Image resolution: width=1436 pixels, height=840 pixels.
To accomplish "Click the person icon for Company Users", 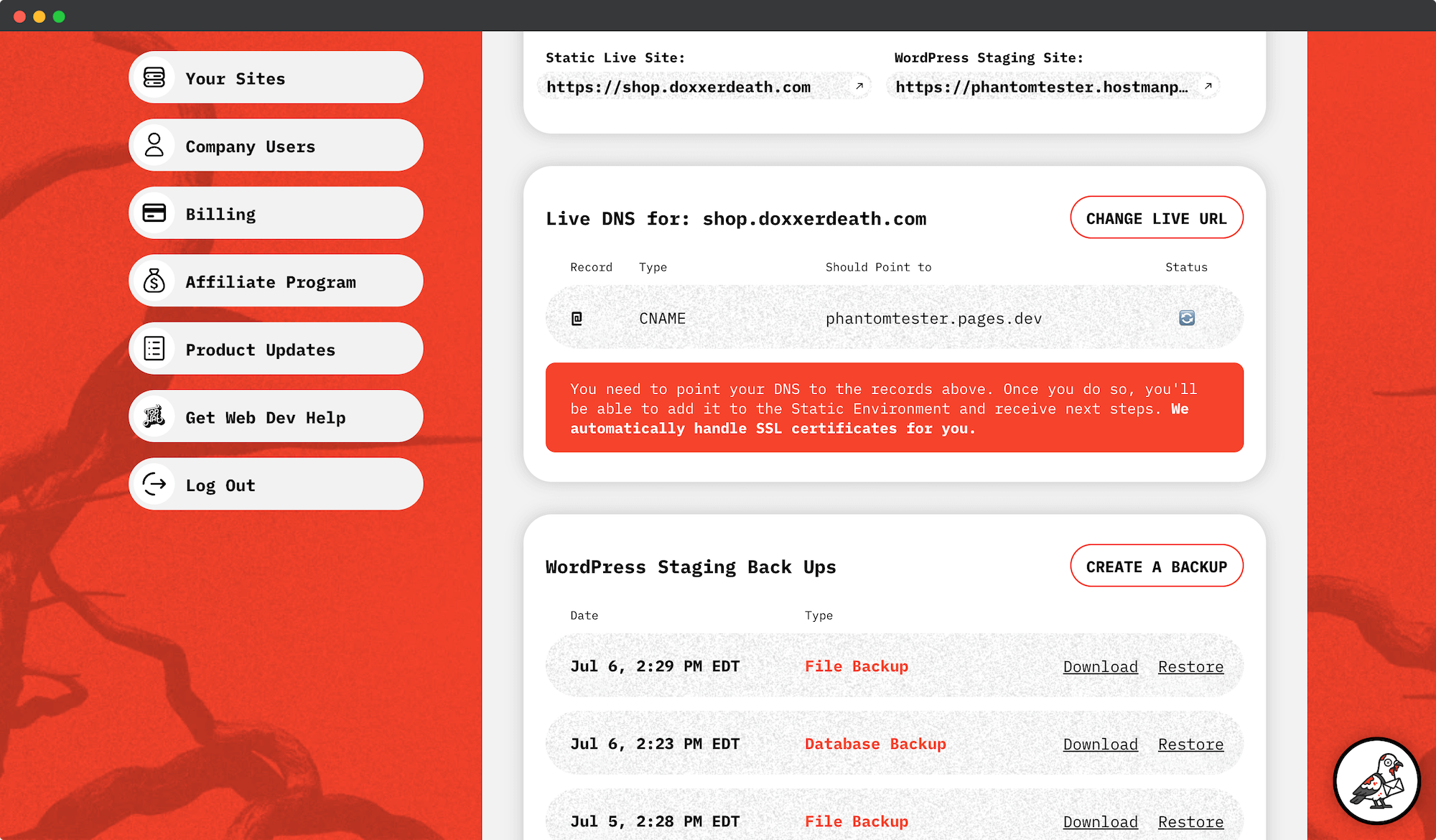I will [154, 145].
